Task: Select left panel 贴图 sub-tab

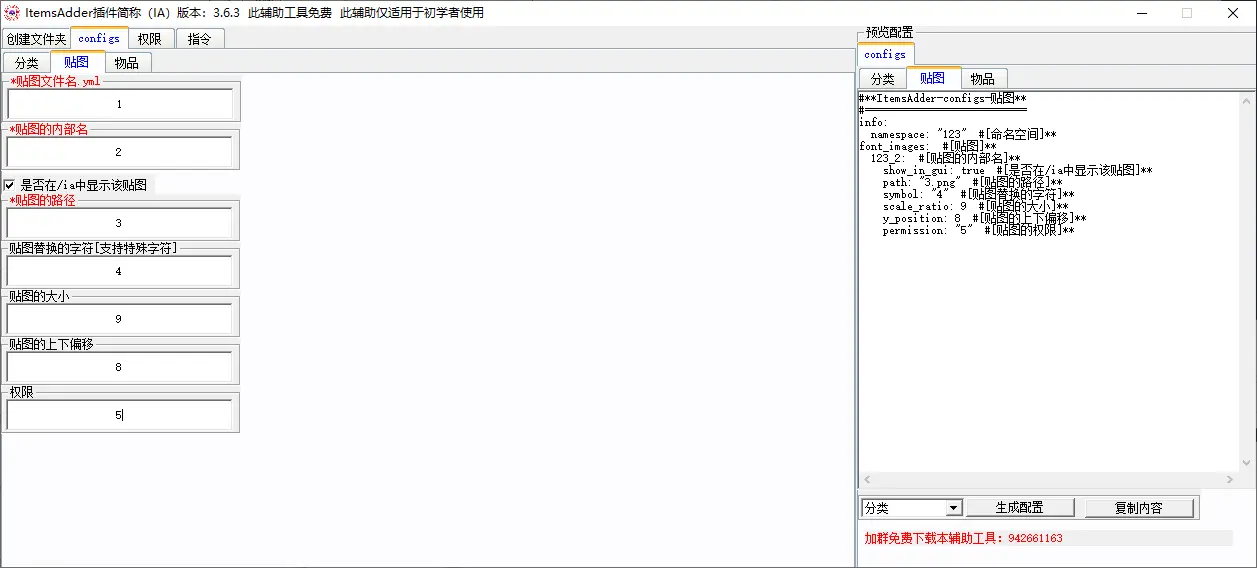Action: pyautogui.click(x=76, y=62)
